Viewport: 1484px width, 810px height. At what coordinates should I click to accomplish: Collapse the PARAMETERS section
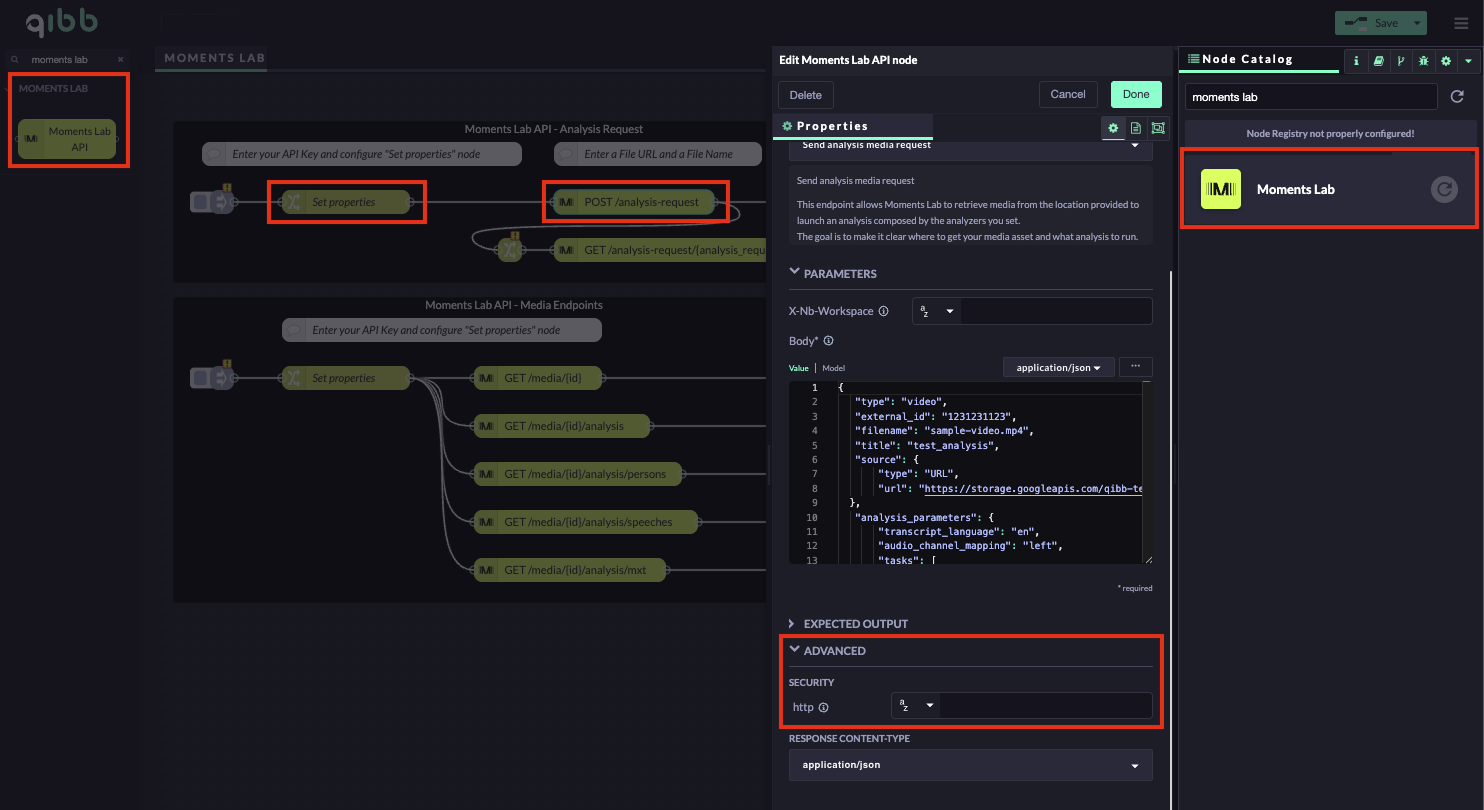[x=794, y=273]
